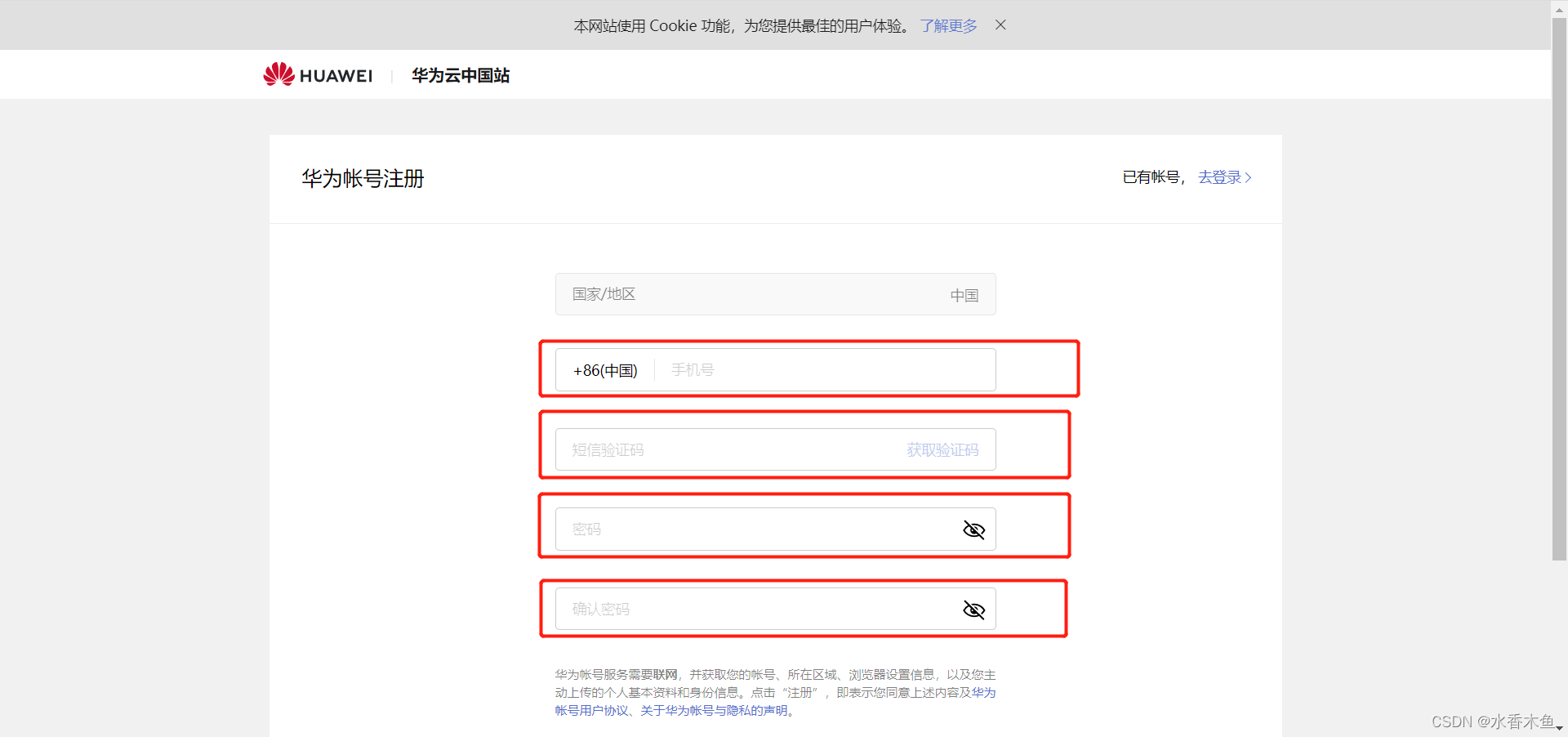Click the 短信验证码 SMS code input
Viewport: 1568px width, 737px height.
(x=719, y=449)
